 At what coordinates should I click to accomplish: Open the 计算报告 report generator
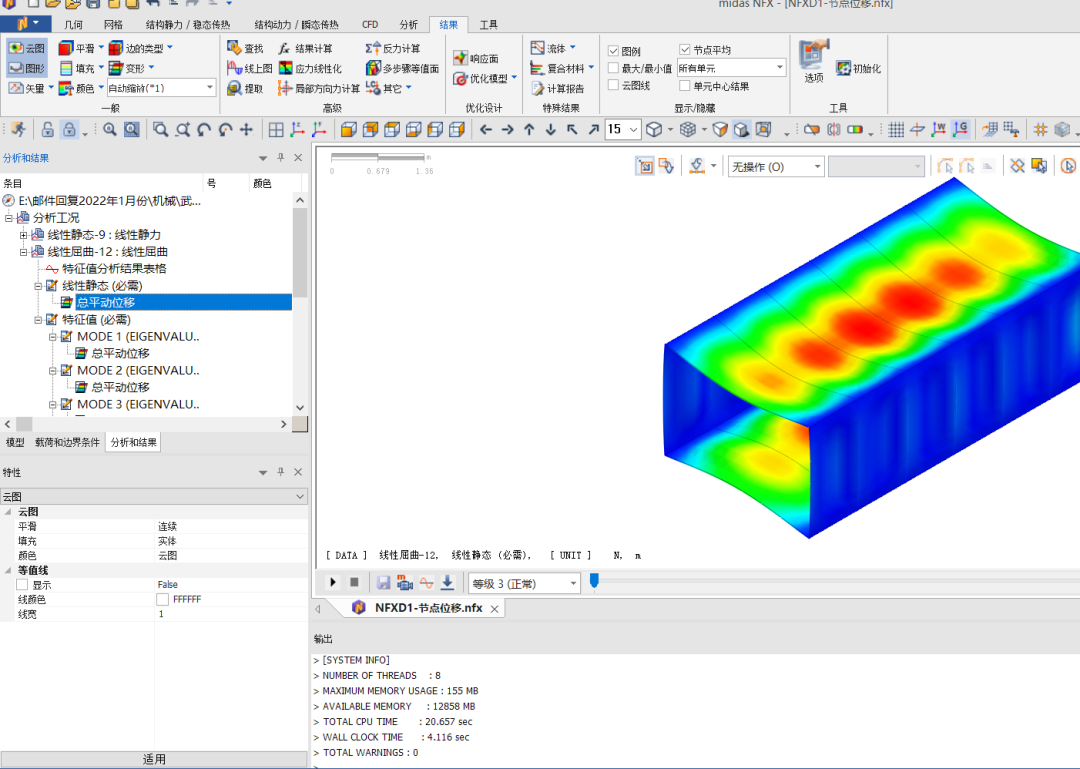556,88
